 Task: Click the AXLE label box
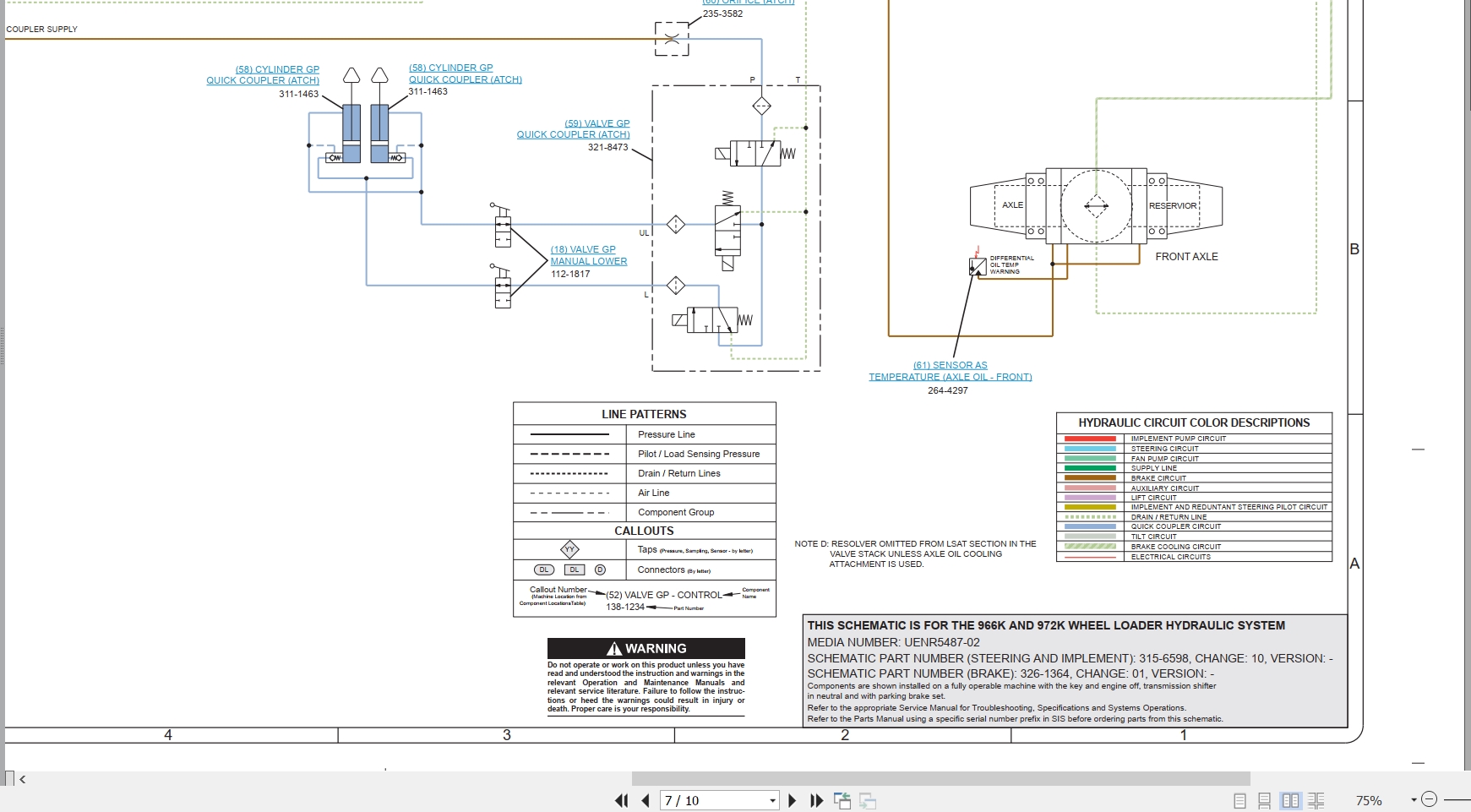point(1012,205)
